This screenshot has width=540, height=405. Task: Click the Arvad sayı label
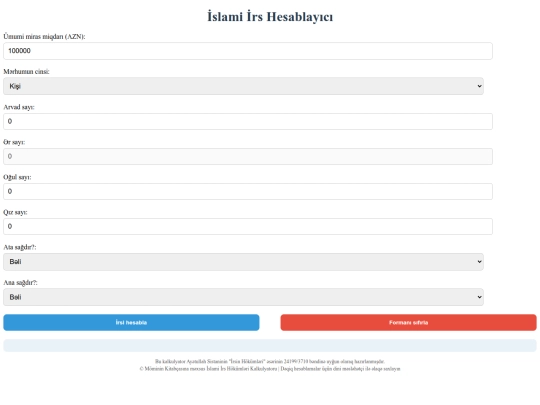pyautogui.click(x=19, y=107)
